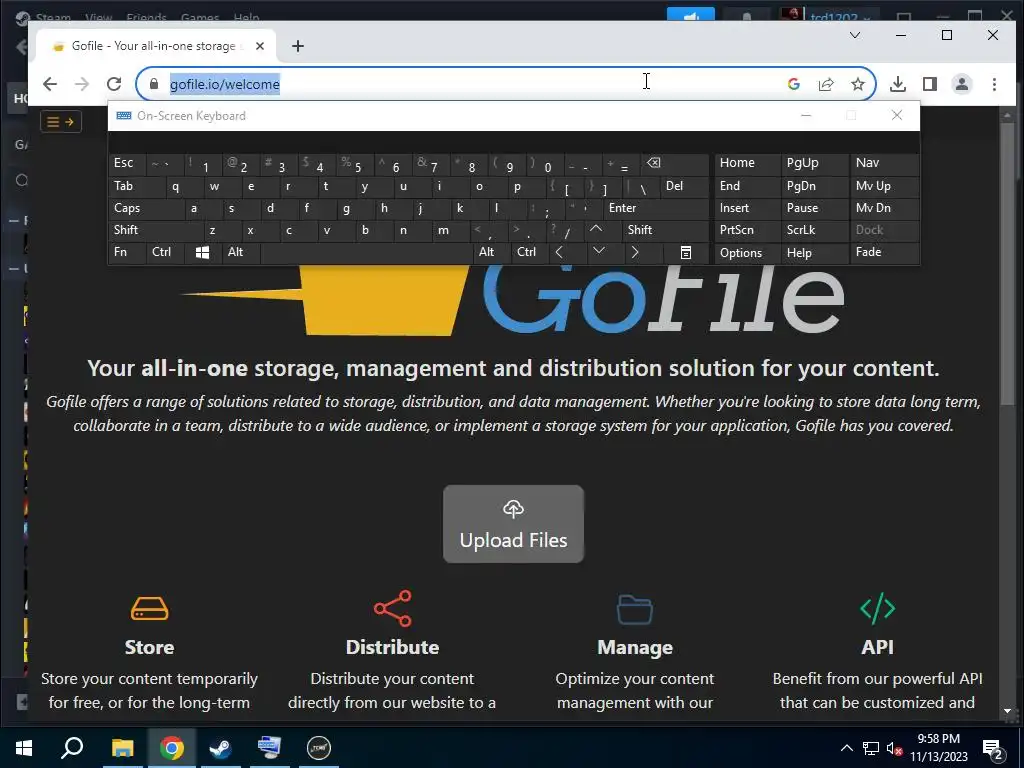Click the site lock icon in address bar

click(154, 84)
